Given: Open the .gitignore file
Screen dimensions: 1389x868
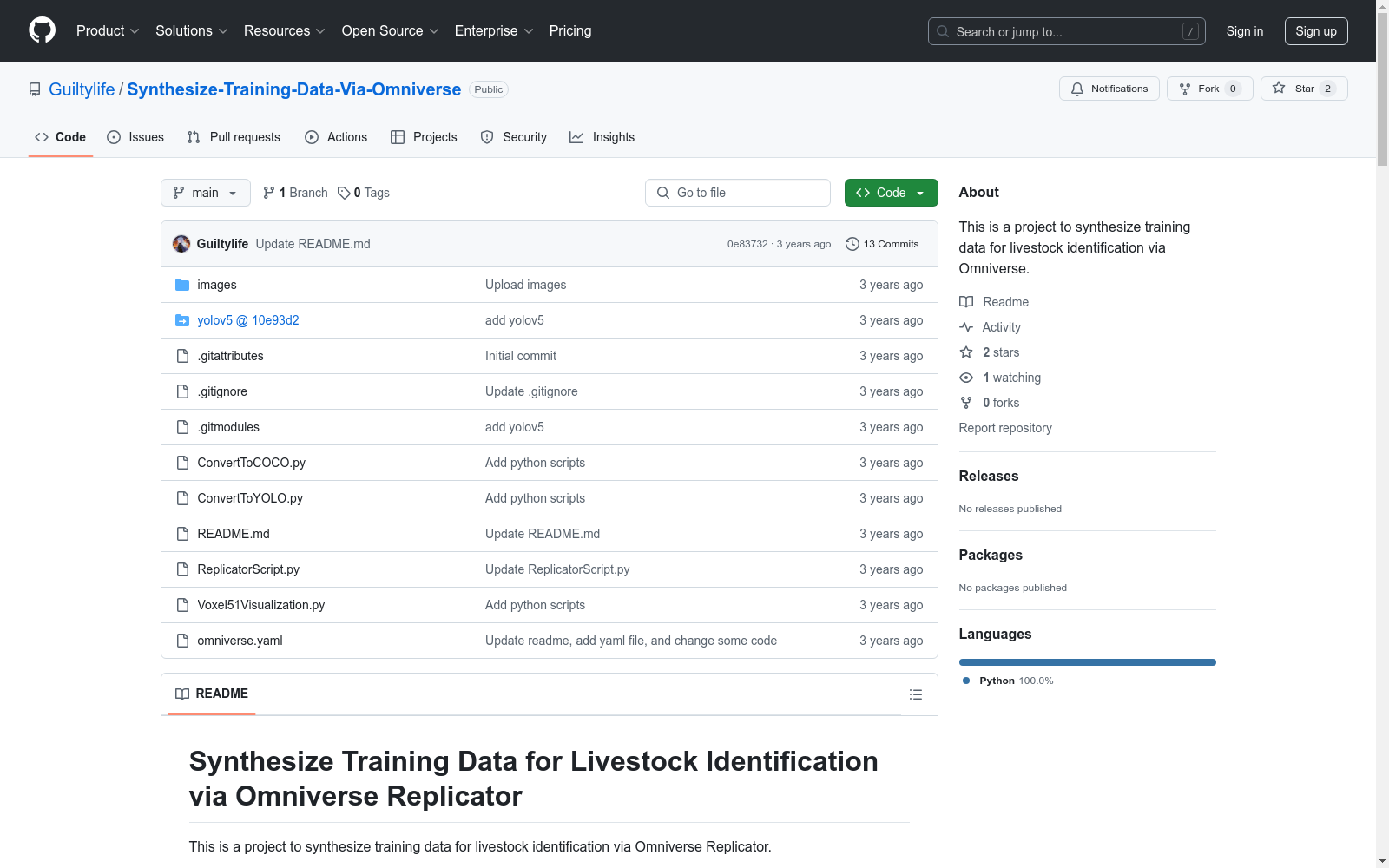Looking at the screenshot, I should 222,391.
